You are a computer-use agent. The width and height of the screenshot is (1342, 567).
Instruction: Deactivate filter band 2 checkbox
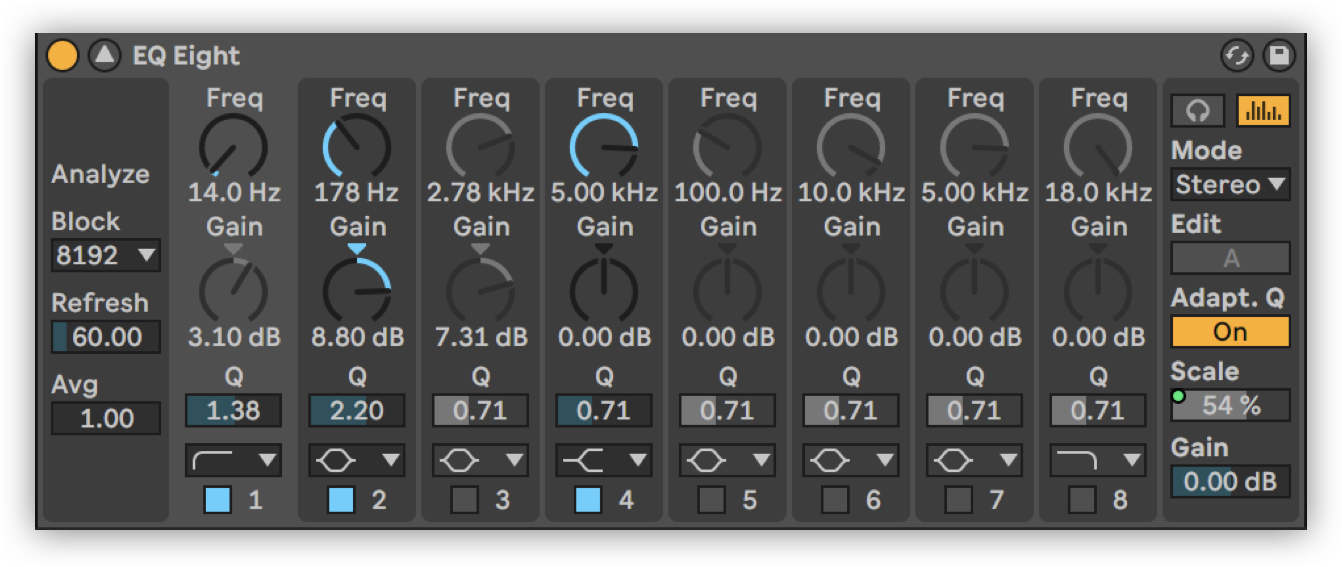(x=341, y=499)
